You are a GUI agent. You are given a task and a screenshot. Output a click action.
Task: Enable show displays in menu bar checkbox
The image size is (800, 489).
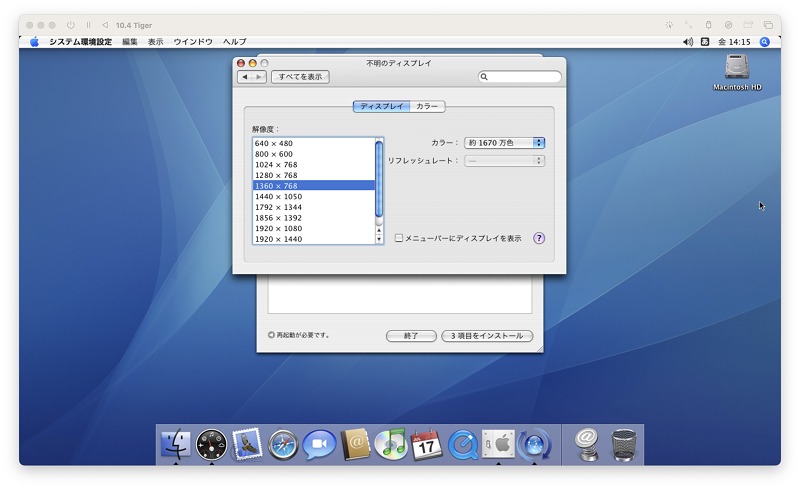(399, 238)
